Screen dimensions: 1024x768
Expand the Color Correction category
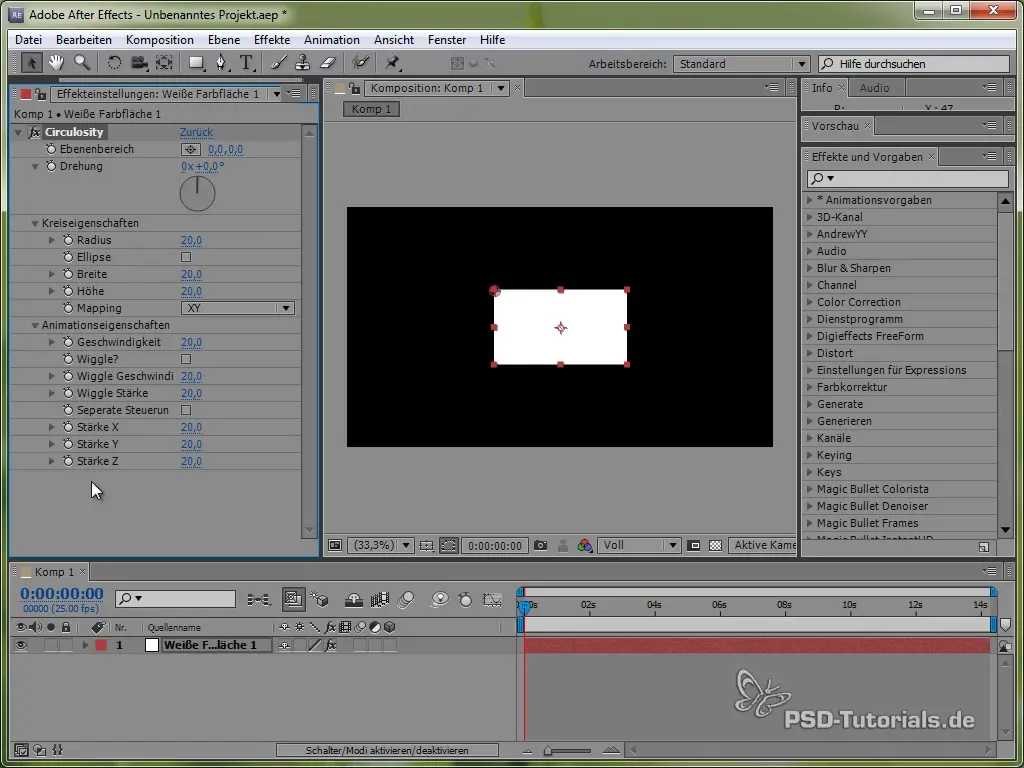(810, 302)
